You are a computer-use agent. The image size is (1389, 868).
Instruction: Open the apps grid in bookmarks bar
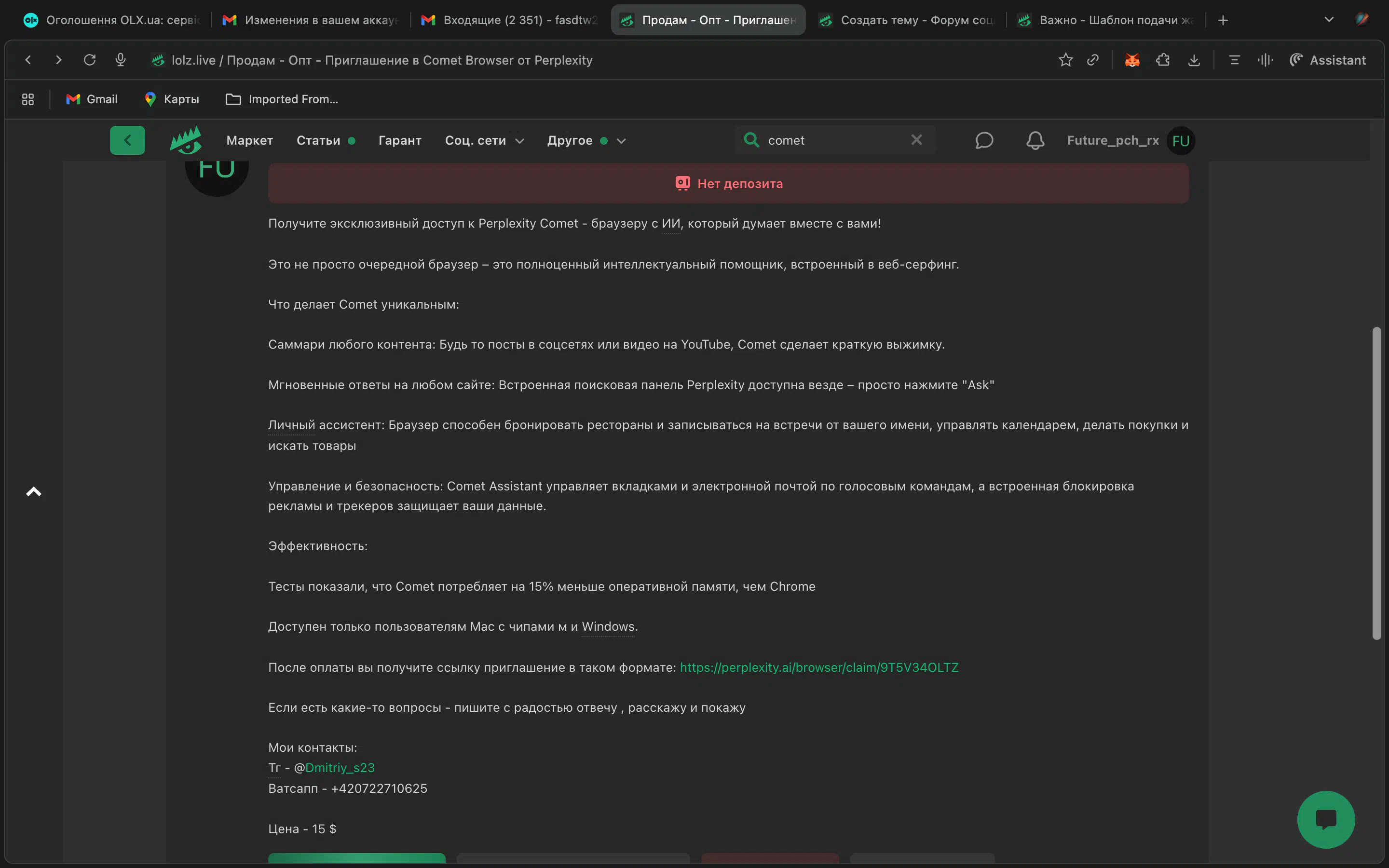[27, 99]
